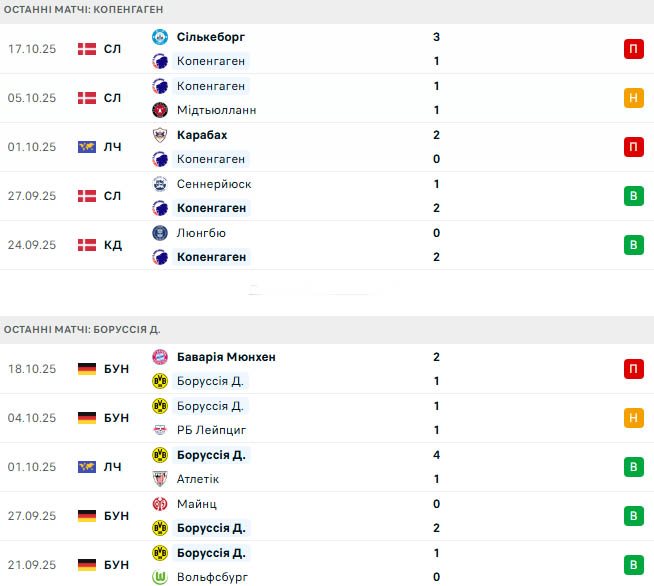Click the Athletic club logo

click(x=160, y=479)
